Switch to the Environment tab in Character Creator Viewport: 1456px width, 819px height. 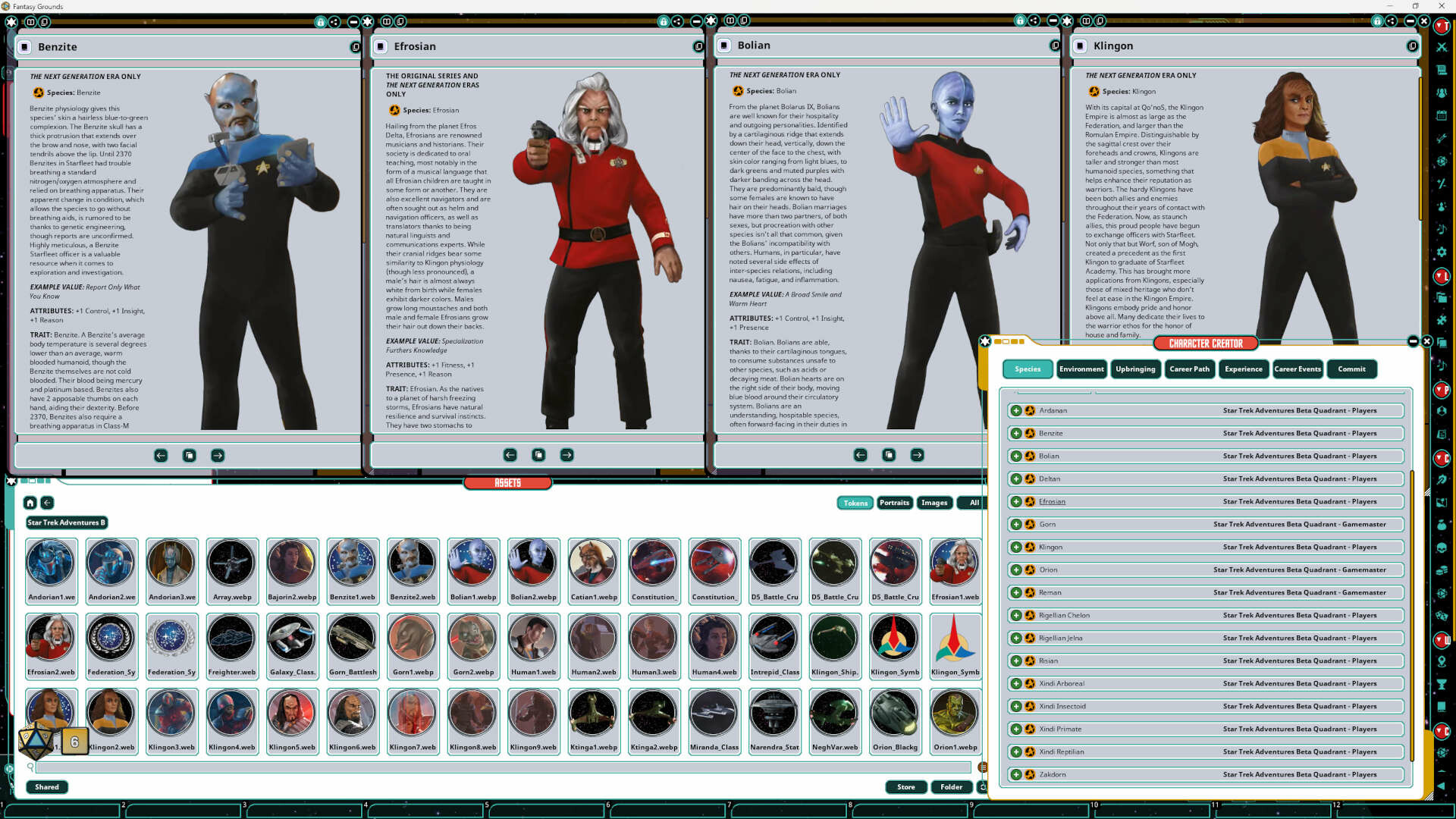pyautogui.click(x=1081, y=369)
